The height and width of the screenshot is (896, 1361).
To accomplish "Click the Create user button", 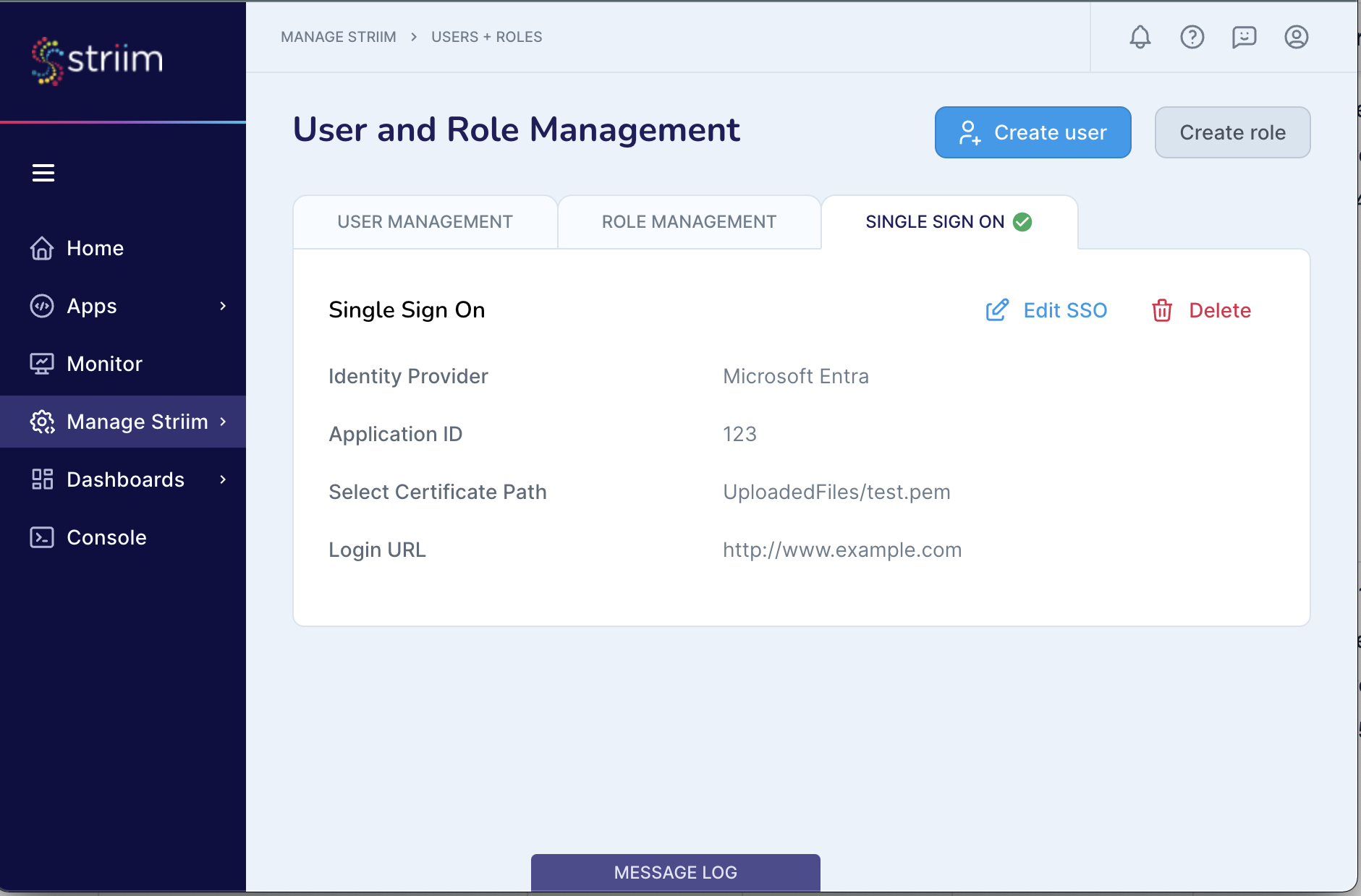I will 1033,132.
